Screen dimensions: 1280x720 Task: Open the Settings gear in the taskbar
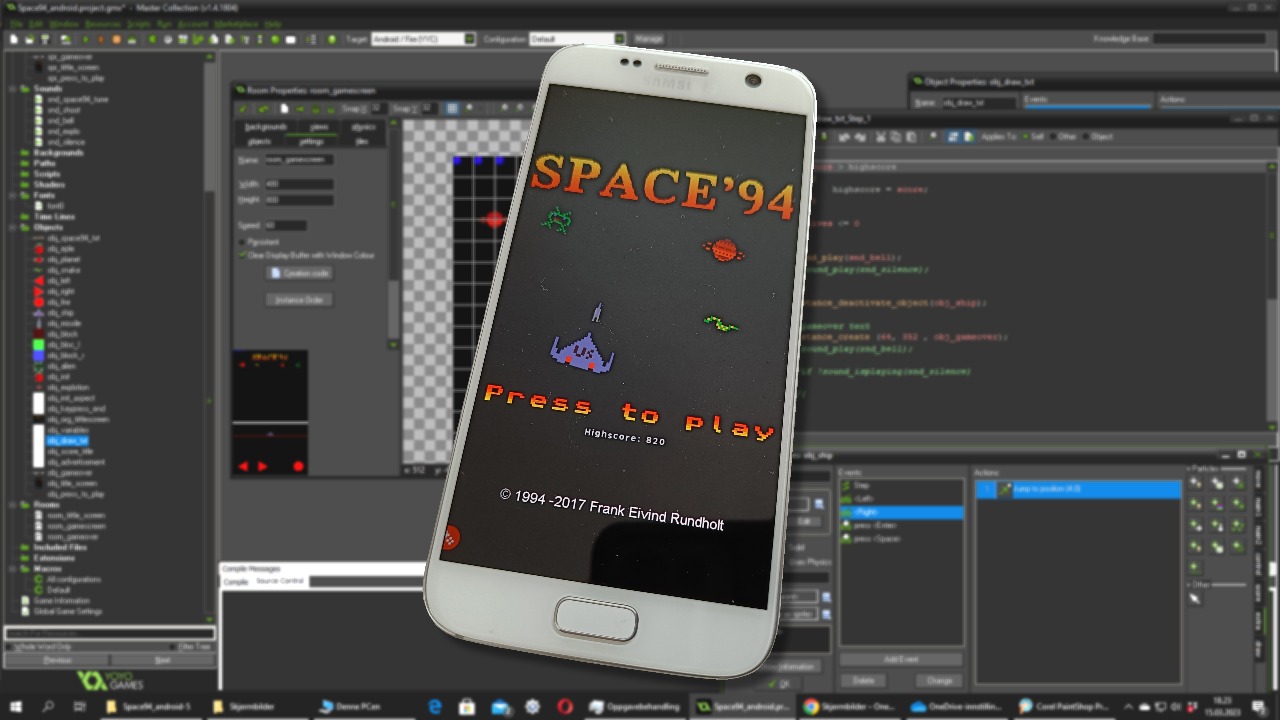[532, 706]
